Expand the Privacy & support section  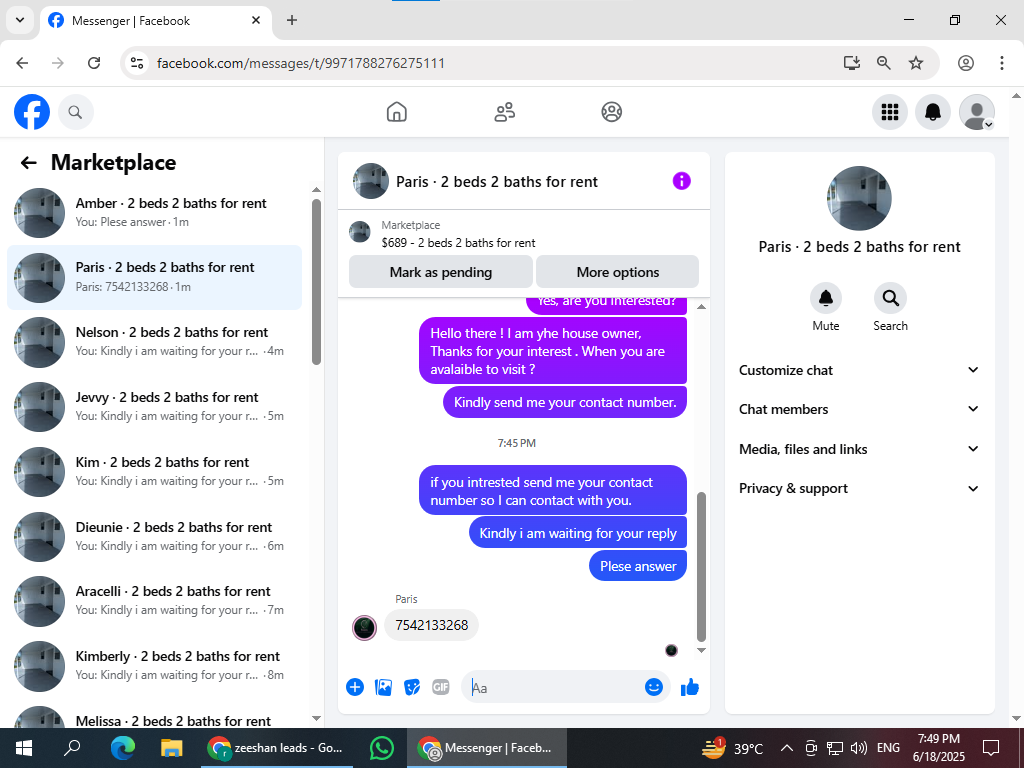tap(859, 488)
